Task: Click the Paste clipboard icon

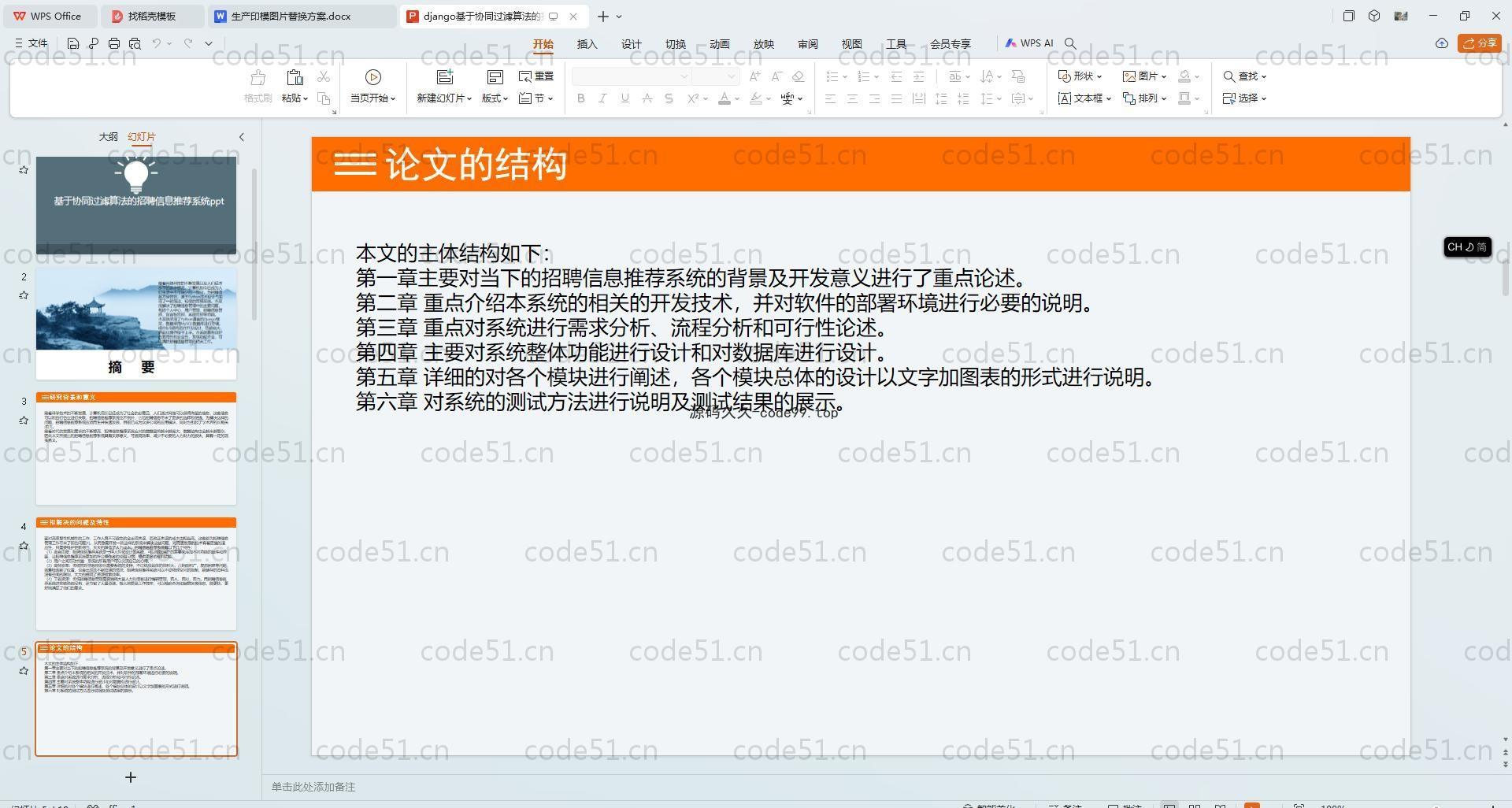Action: coord(295,77)
